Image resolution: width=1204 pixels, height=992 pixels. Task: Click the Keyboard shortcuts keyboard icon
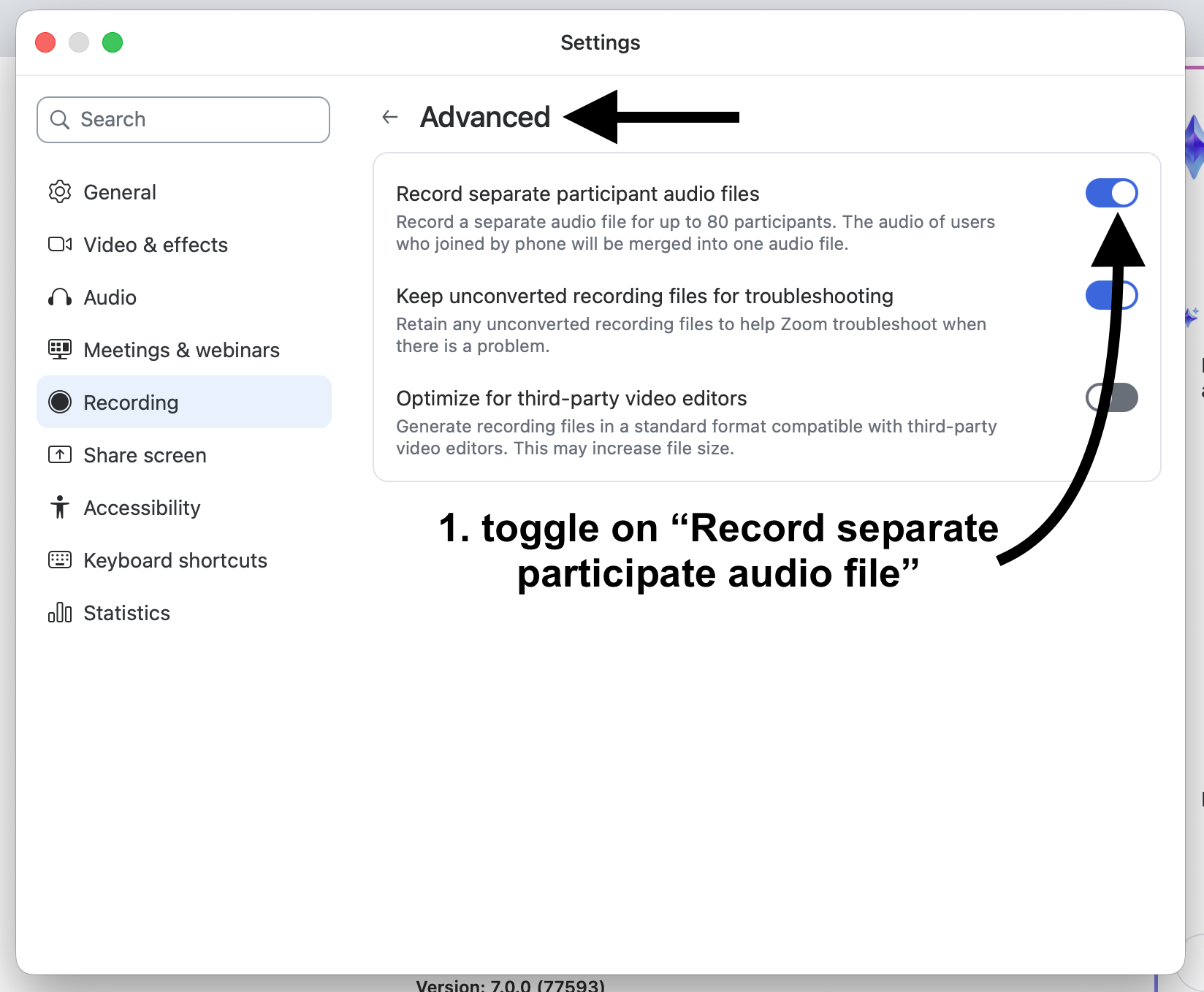point(60,560)
